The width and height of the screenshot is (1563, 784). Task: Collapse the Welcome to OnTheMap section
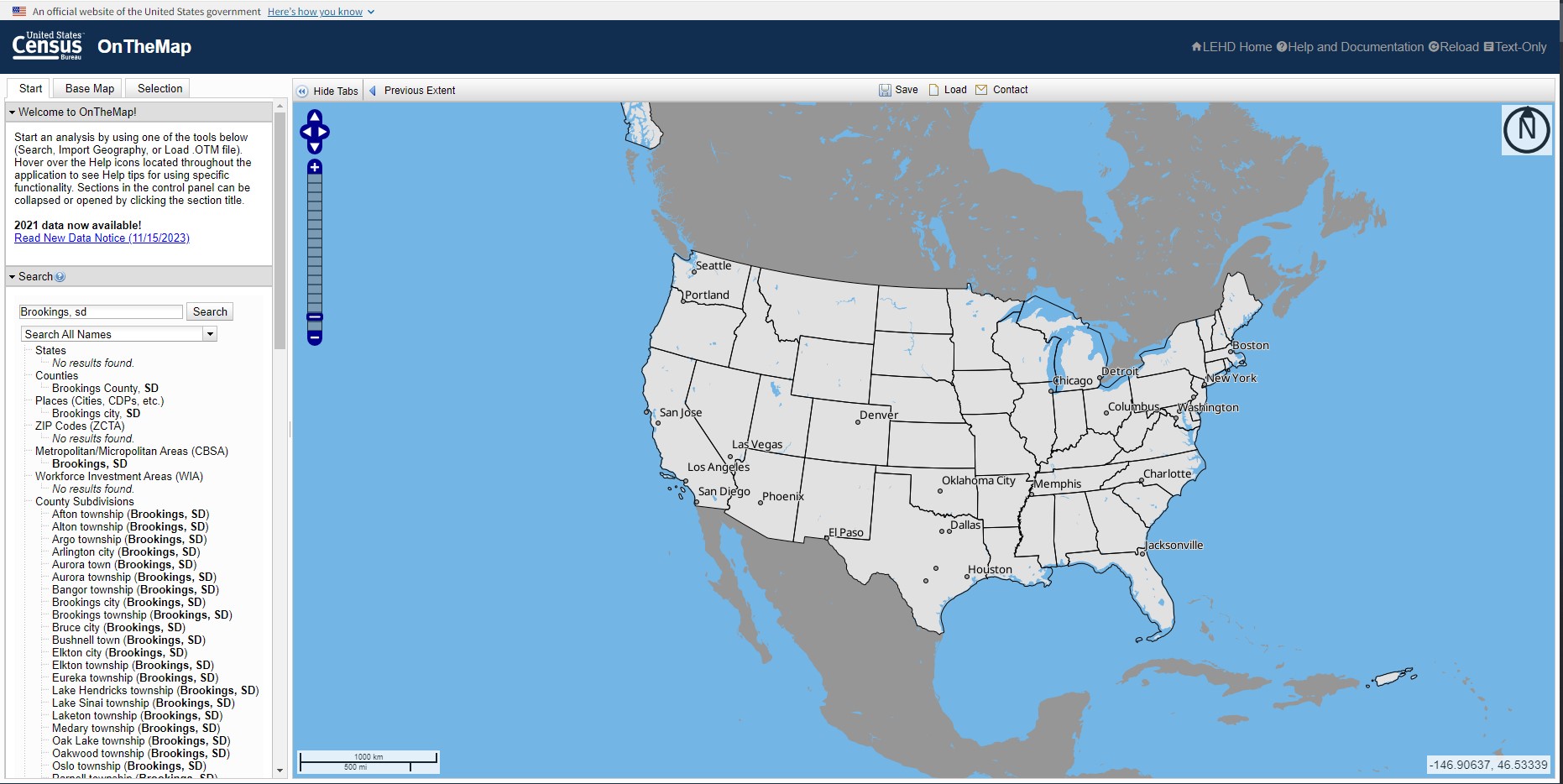[13, 112]
